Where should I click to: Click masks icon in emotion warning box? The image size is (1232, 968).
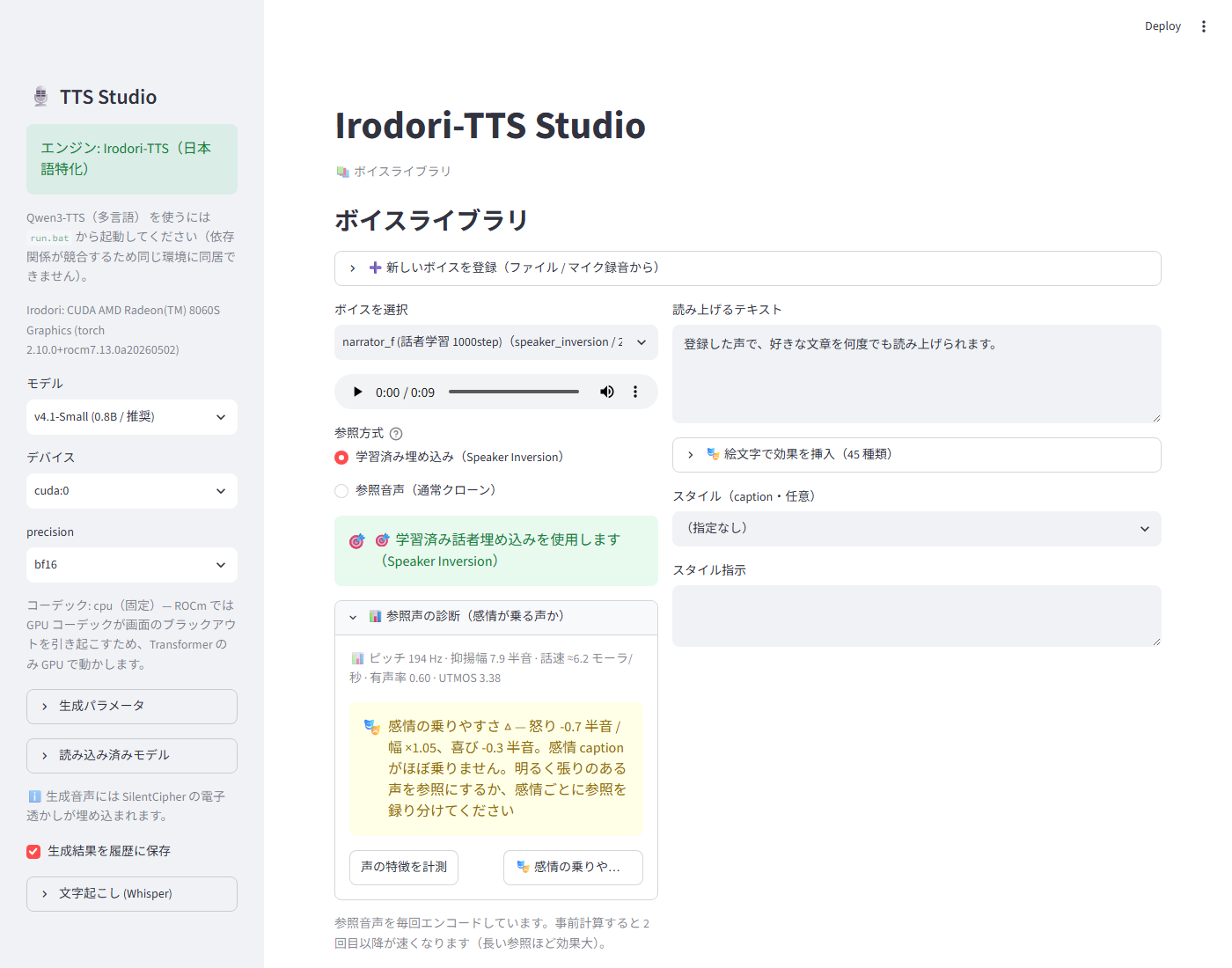pyautogui.click(x=372, y=727)
